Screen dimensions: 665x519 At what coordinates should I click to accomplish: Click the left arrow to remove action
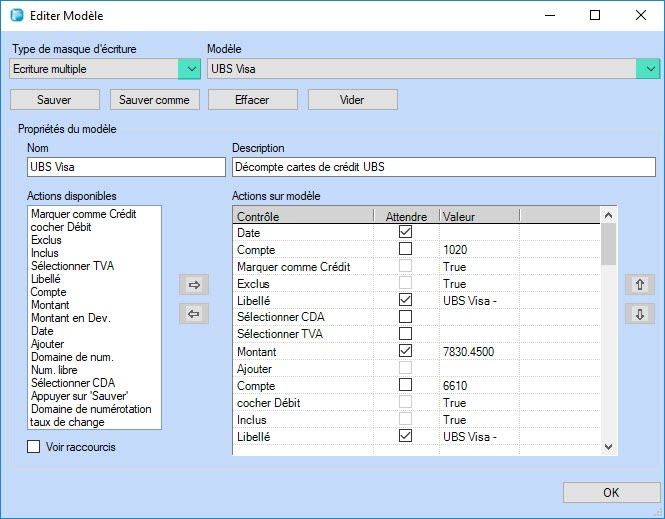click(195, 314)
